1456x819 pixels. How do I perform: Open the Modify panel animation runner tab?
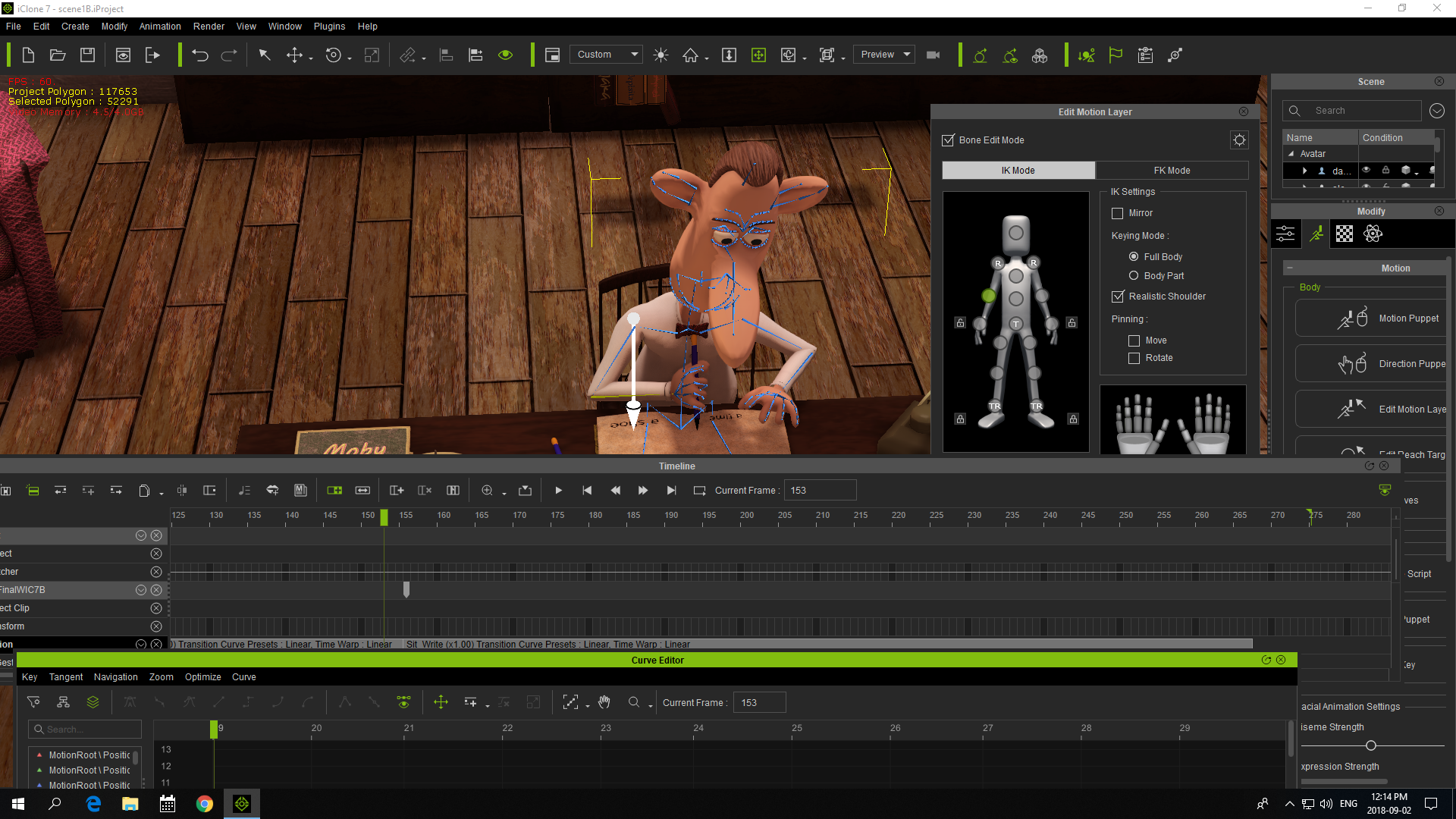tap(1316, 234)
